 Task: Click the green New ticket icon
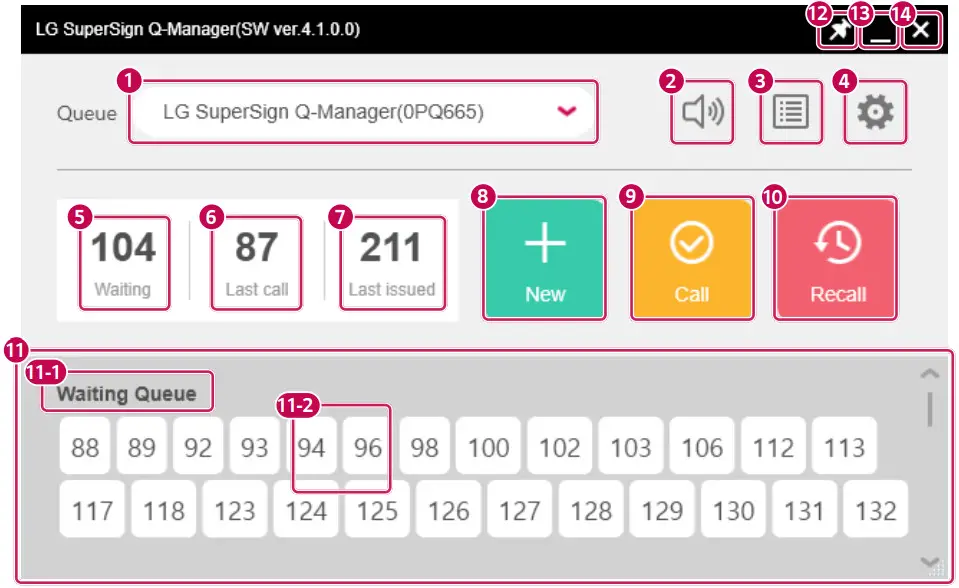click(544, 257)
